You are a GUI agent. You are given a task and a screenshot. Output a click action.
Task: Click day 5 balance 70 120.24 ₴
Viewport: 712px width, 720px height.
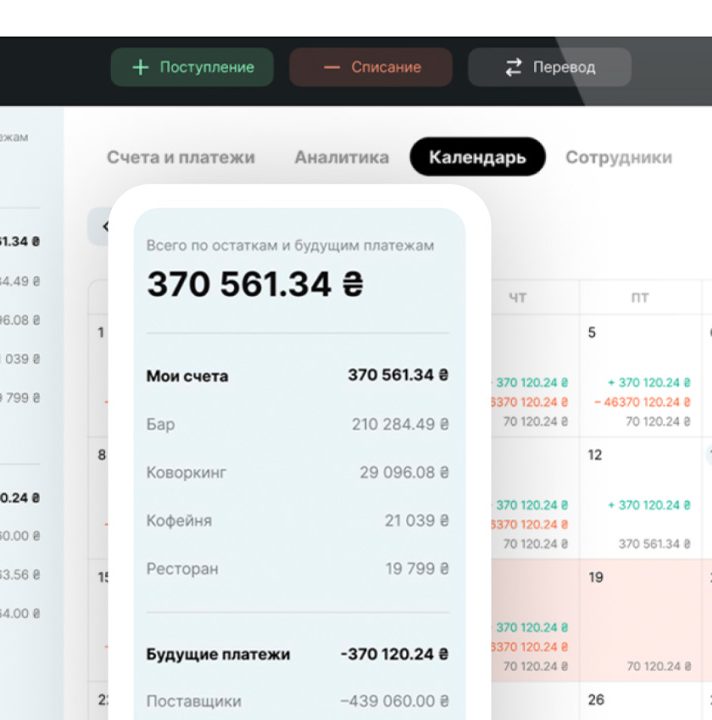pos(658,422)
